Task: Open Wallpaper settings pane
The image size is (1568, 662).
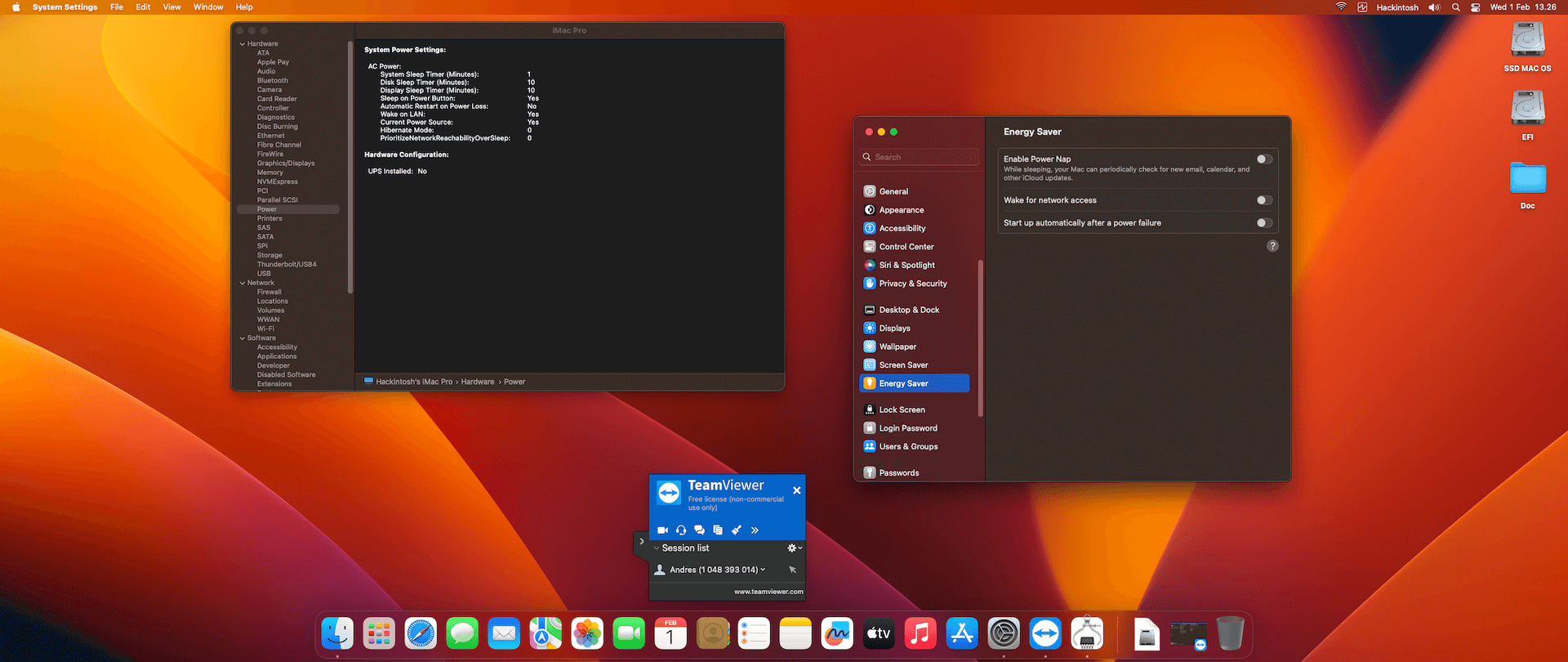Action: tap(915, 347)
